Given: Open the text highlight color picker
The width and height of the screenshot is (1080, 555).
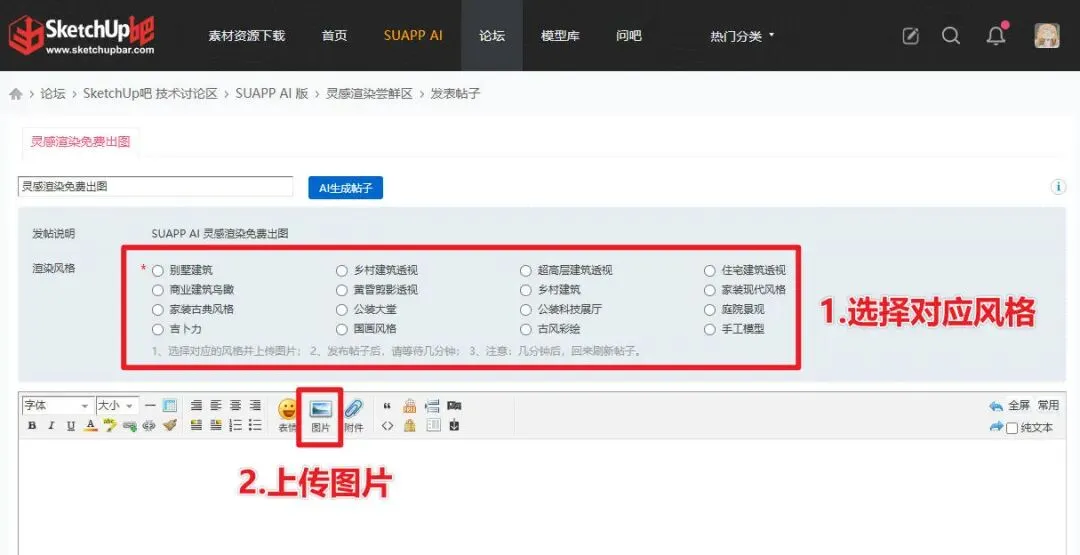Looking at the screenshot, I should click(x=110, y=426).
